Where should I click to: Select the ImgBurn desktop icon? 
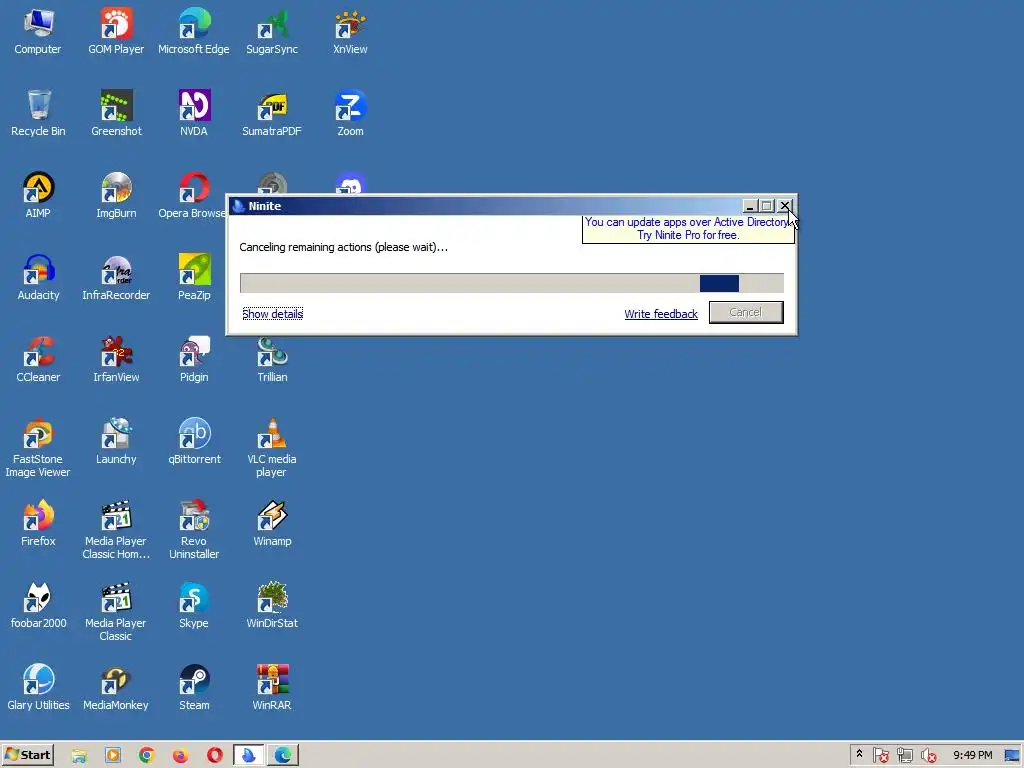[116, 195]
